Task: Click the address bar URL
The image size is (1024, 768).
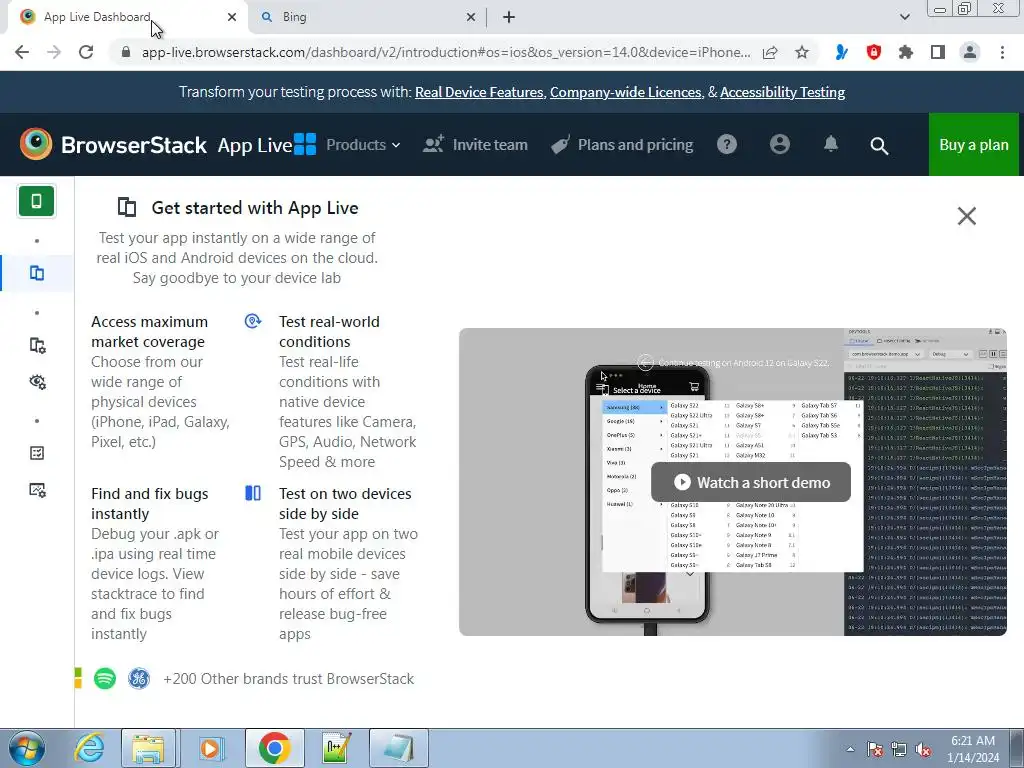Action: click(445, 52)
